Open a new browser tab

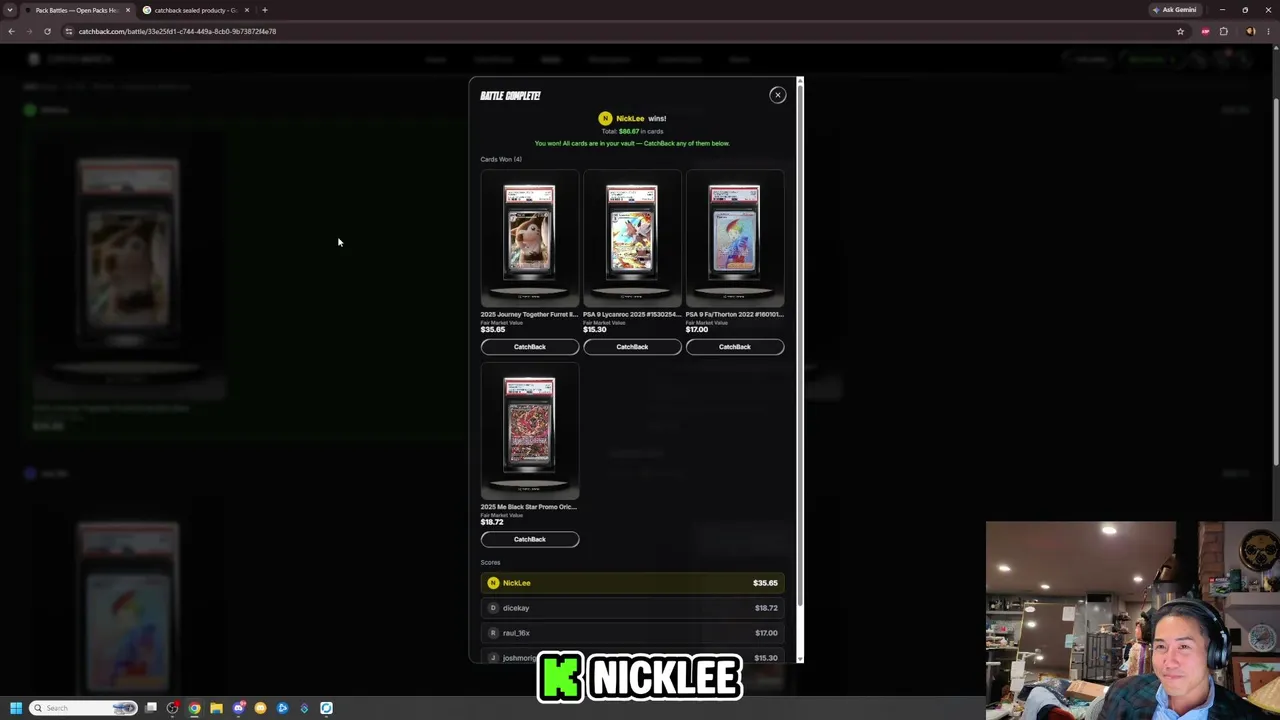point(265,10)
